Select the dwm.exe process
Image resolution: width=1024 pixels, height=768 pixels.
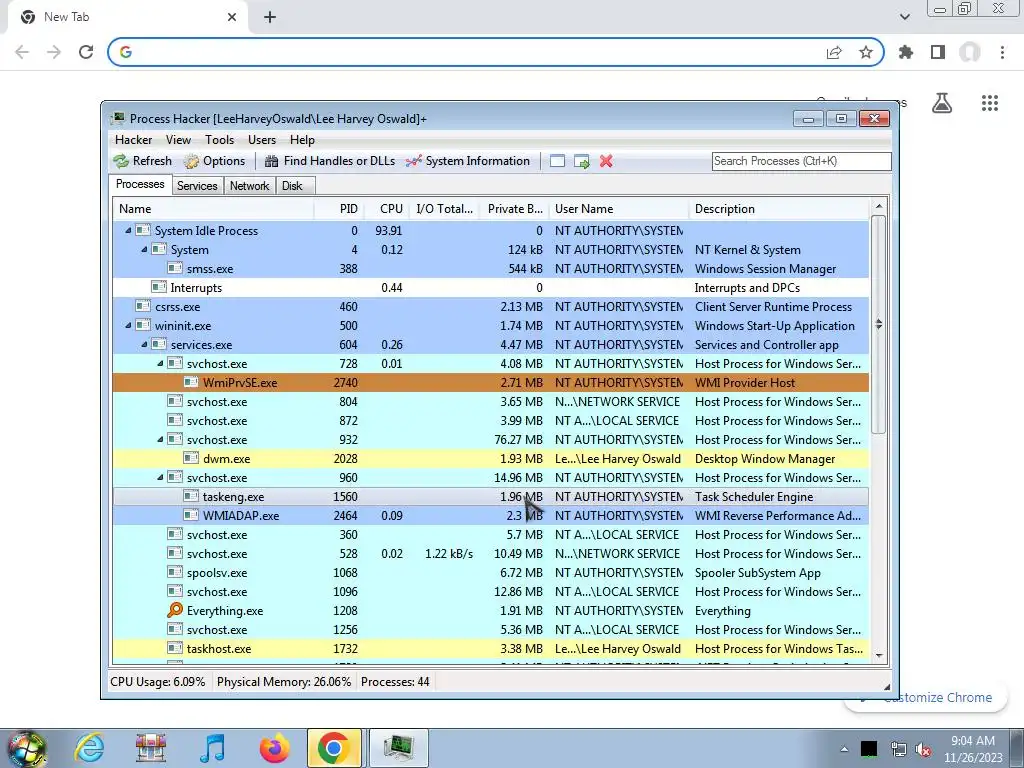pyautogui.click(x=491, y=458)
